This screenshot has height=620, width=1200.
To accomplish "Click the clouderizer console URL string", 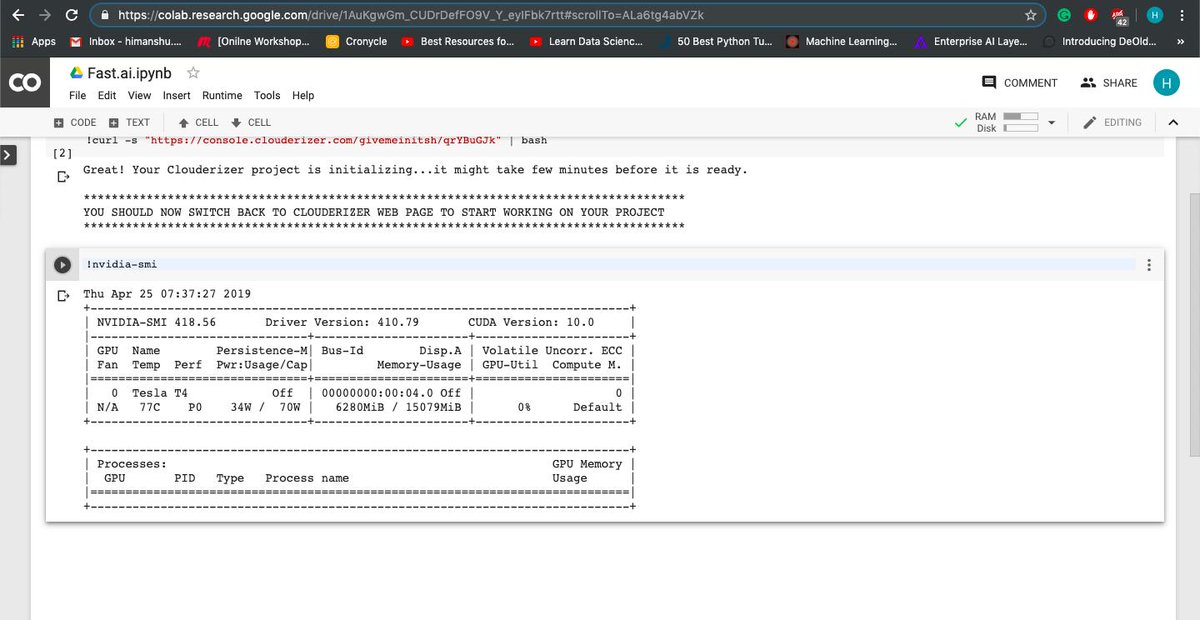I will coord(322,141).
